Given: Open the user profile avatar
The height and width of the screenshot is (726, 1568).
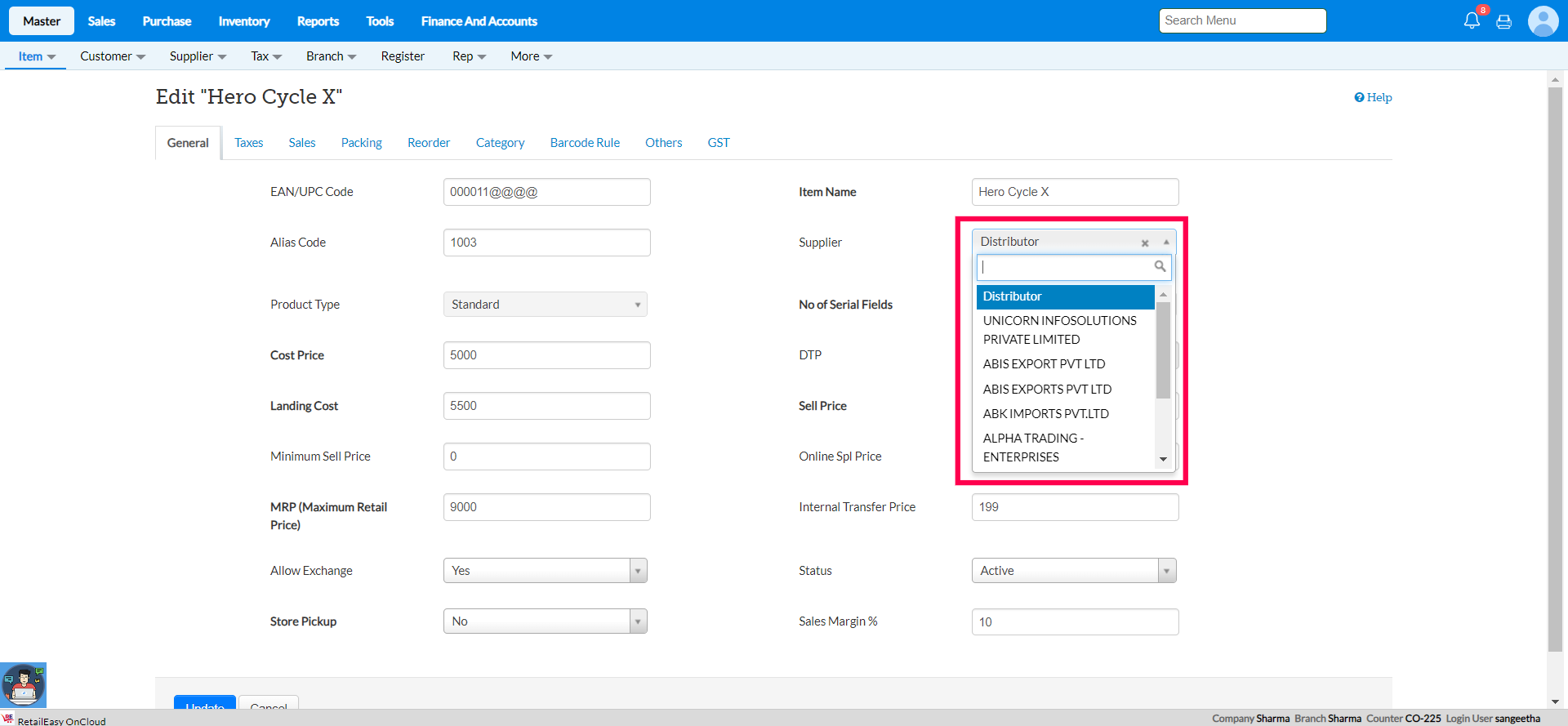Looking at the screenshot, I should click(x=1543, y=21).
